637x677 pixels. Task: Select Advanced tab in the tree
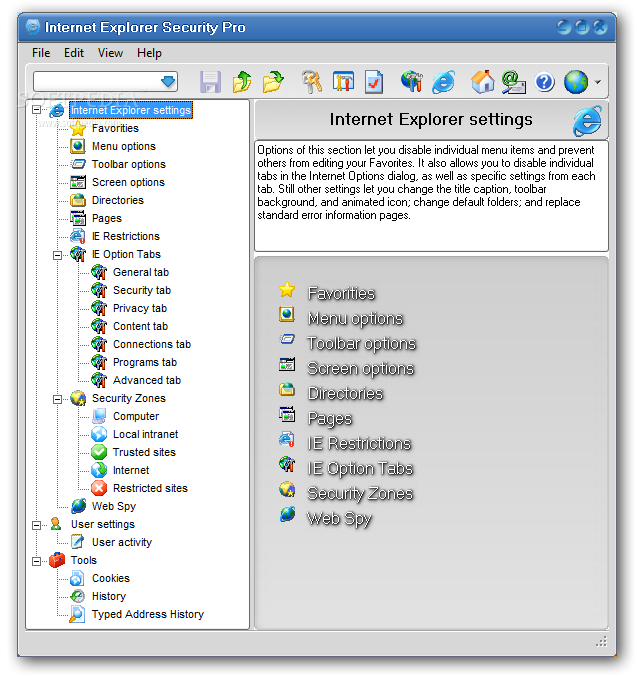pyautogui.click(x=147, y=381)
